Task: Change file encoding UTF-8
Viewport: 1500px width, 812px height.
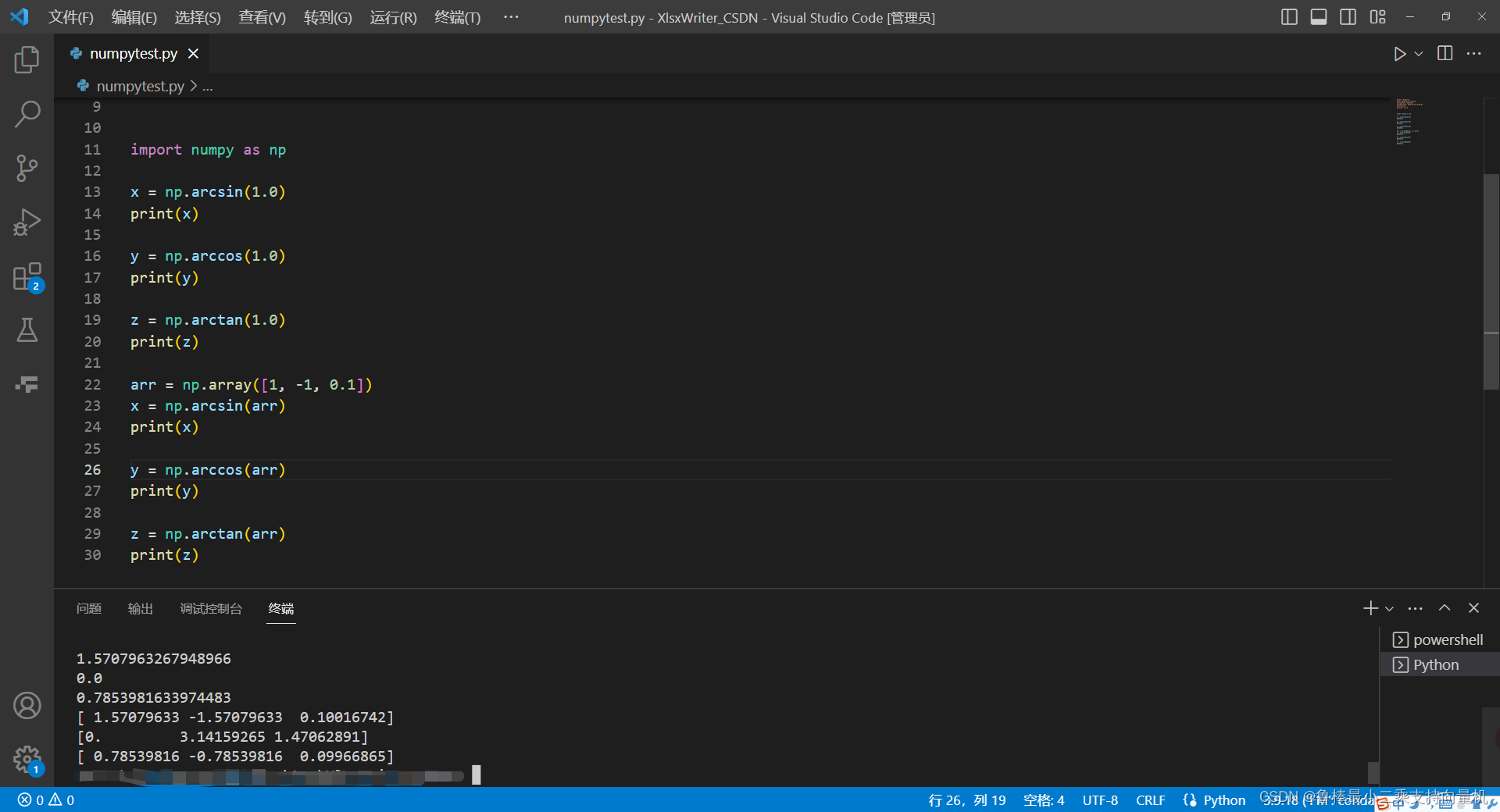Action: click(1100, 800)
